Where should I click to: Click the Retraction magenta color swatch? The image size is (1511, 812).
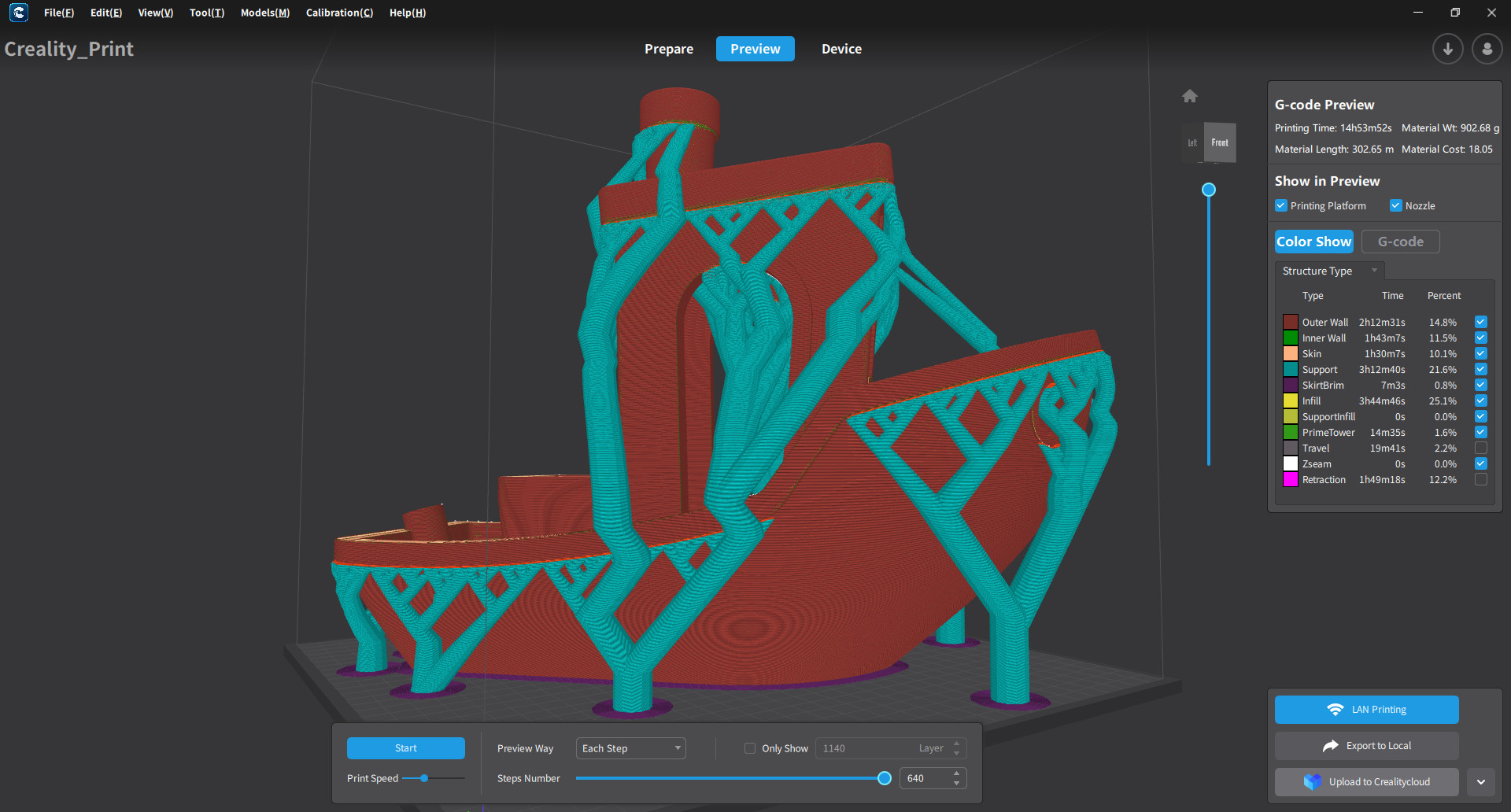tap(1291, 479)
